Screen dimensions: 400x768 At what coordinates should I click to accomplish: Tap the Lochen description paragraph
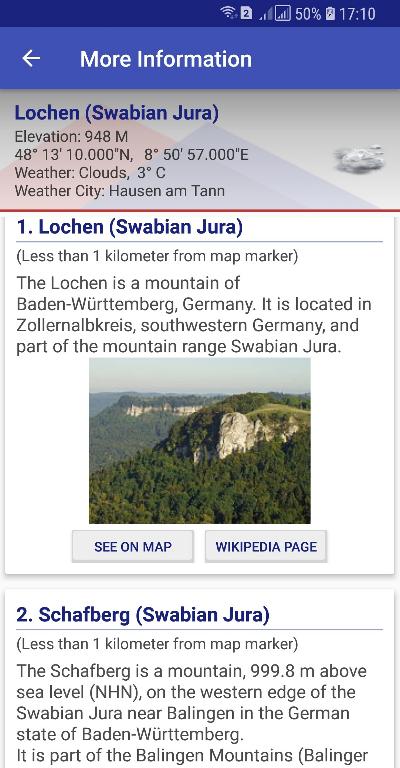(x=194, y=314)
